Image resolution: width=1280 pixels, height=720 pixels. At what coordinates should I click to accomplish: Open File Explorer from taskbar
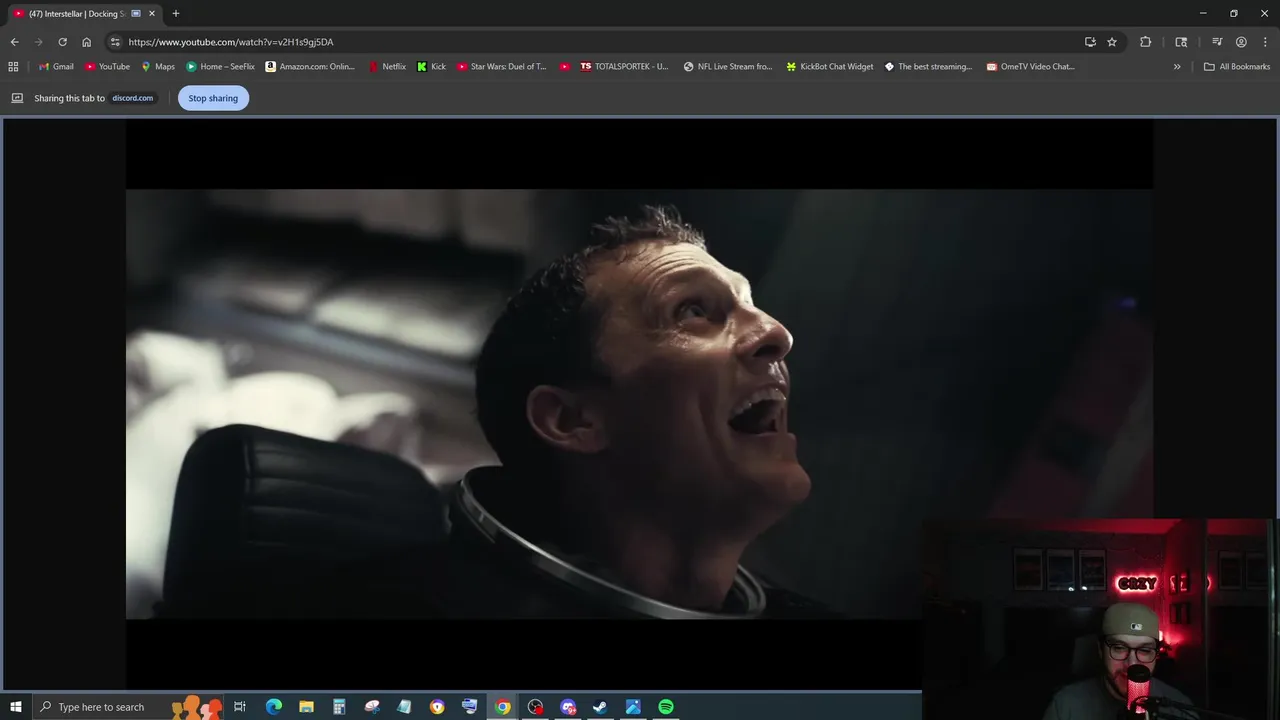point(306,707)
